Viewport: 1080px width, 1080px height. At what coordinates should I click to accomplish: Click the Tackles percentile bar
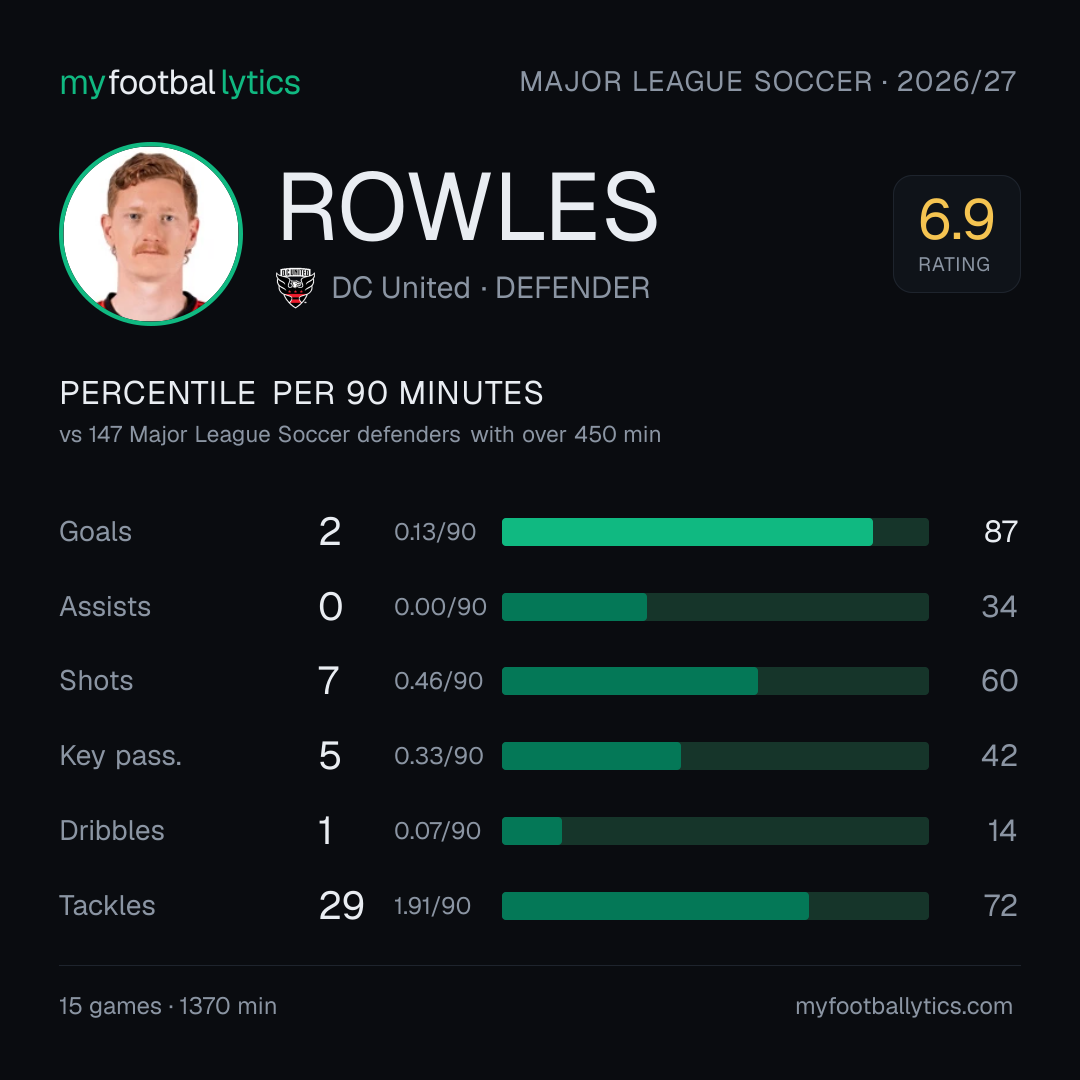715,906
